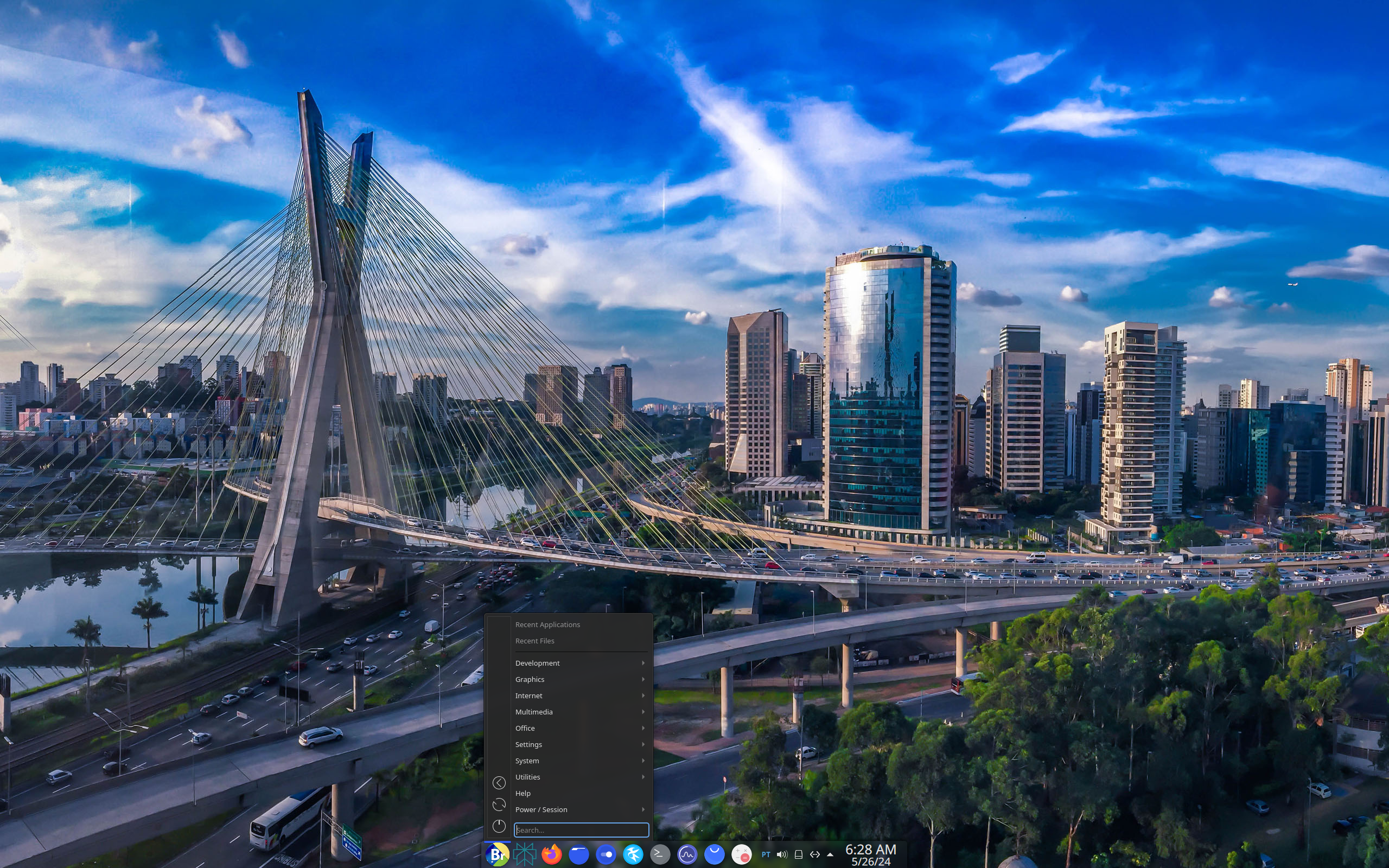The image size is (1389, 868).
Task: Open the terminal icon in taskbar
Action: [x=660, y=855]
